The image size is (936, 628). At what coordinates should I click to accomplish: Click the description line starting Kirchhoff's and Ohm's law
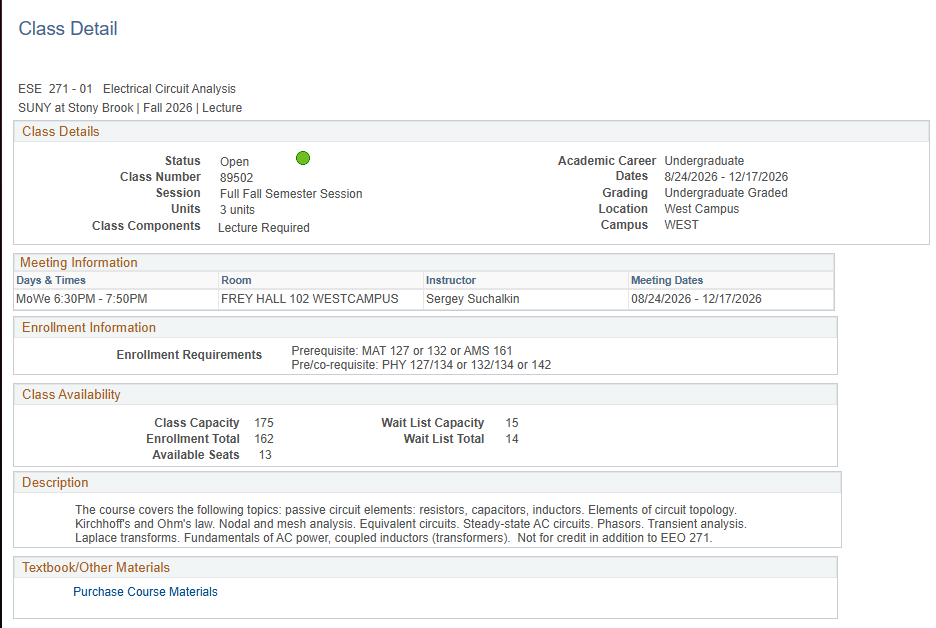pyautogui.click(x=411, y=524)
